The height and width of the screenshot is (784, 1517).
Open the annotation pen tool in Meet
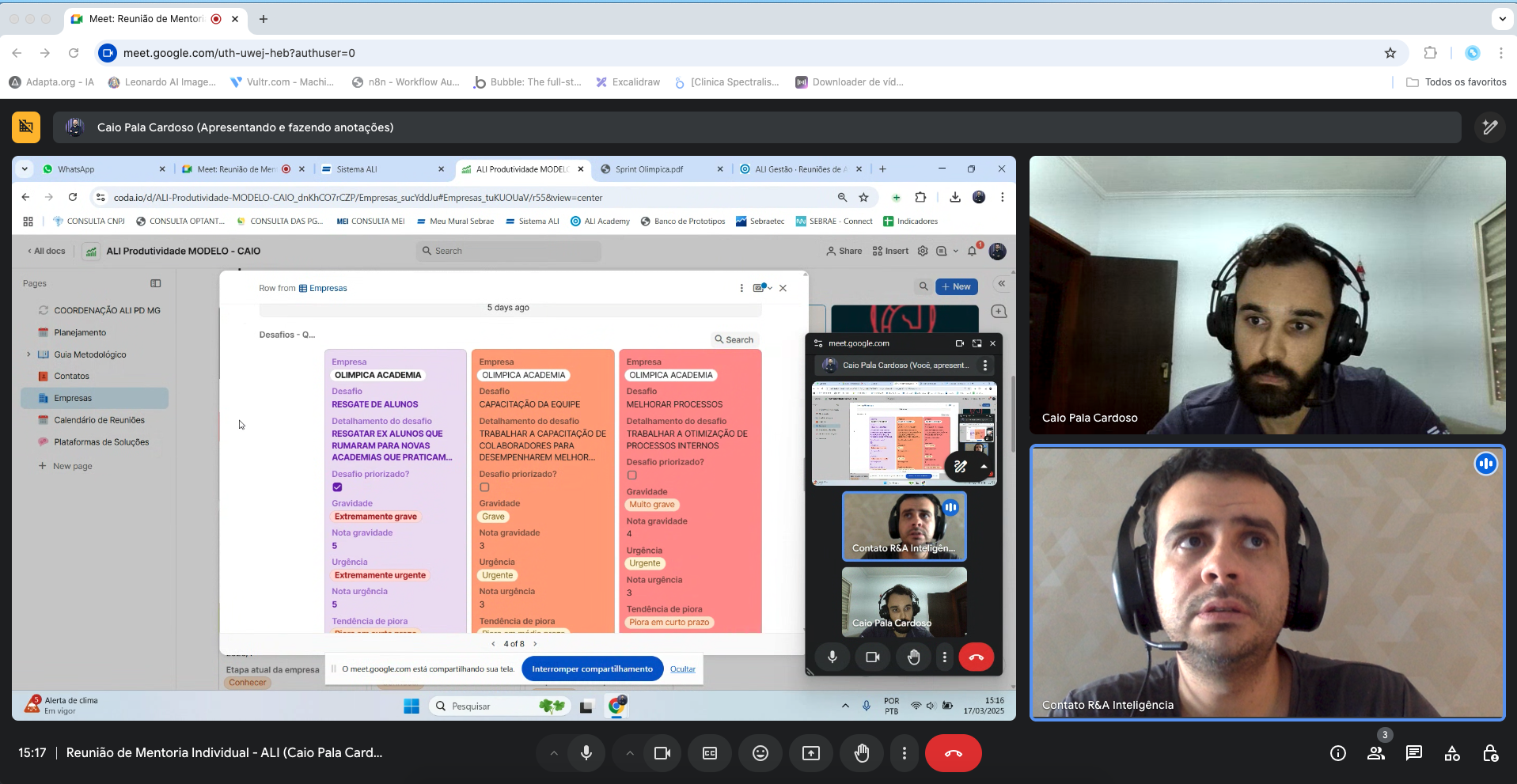(1490, 127)
